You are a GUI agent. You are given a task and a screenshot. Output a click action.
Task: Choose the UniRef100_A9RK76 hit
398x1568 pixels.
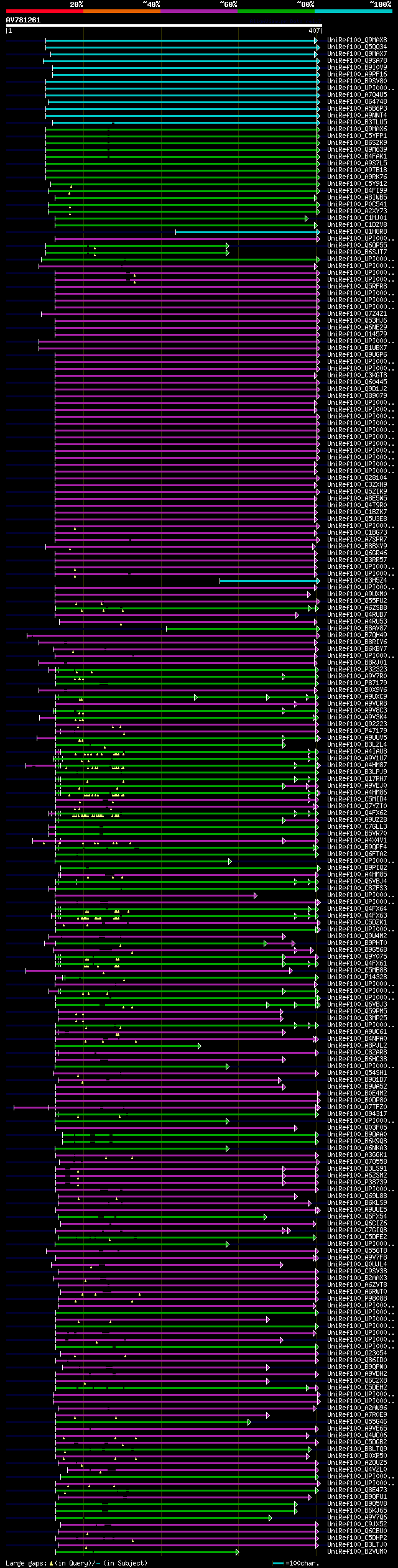(357, 177)
